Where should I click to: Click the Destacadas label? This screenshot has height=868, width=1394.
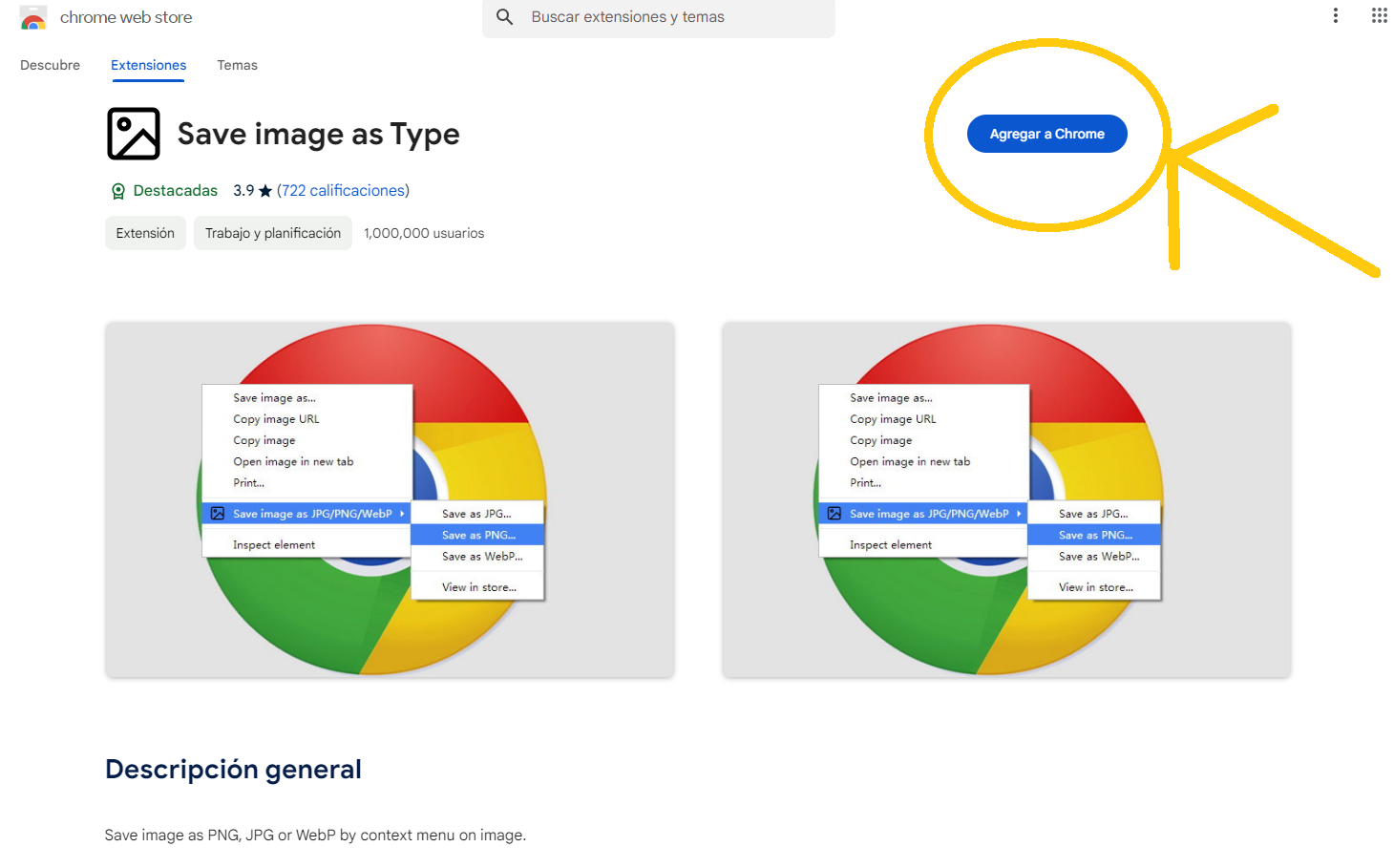pyautogui.click(x=176, y=191)
